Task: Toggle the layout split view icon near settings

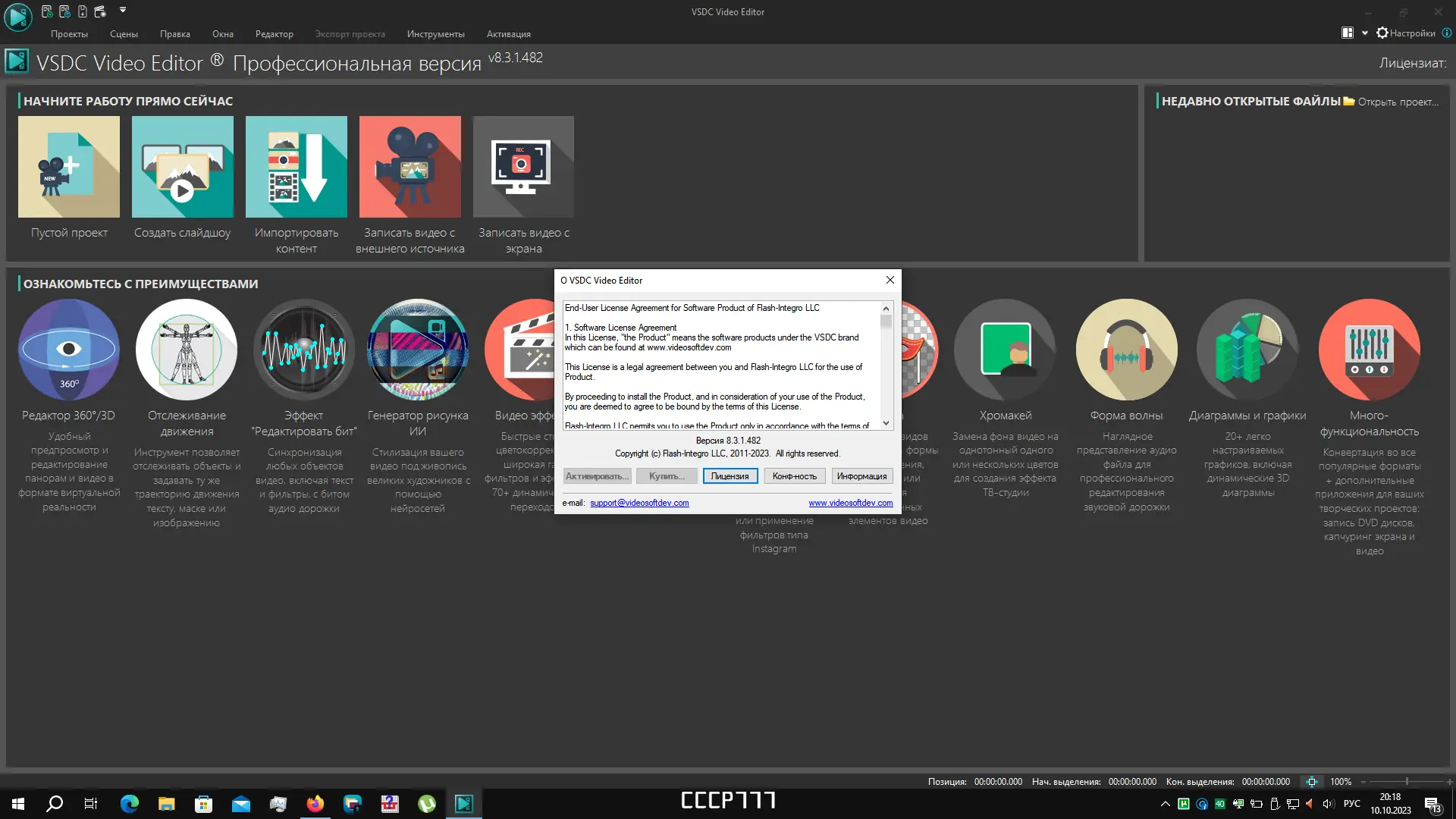Action: pyautogui.click(x=1347, y=33)
